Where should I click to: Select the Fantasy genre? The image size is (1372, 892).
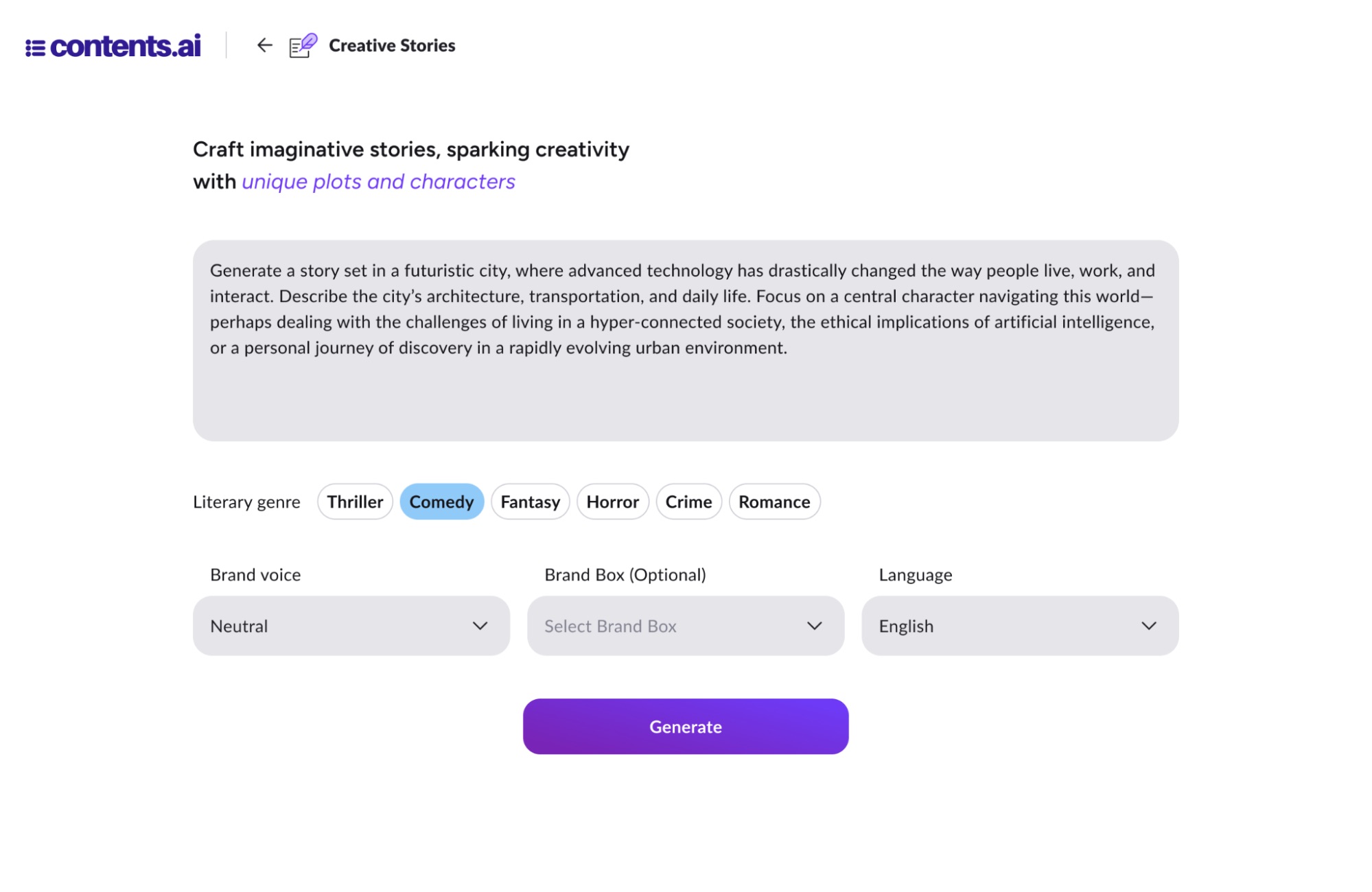(x=530, y=502)
